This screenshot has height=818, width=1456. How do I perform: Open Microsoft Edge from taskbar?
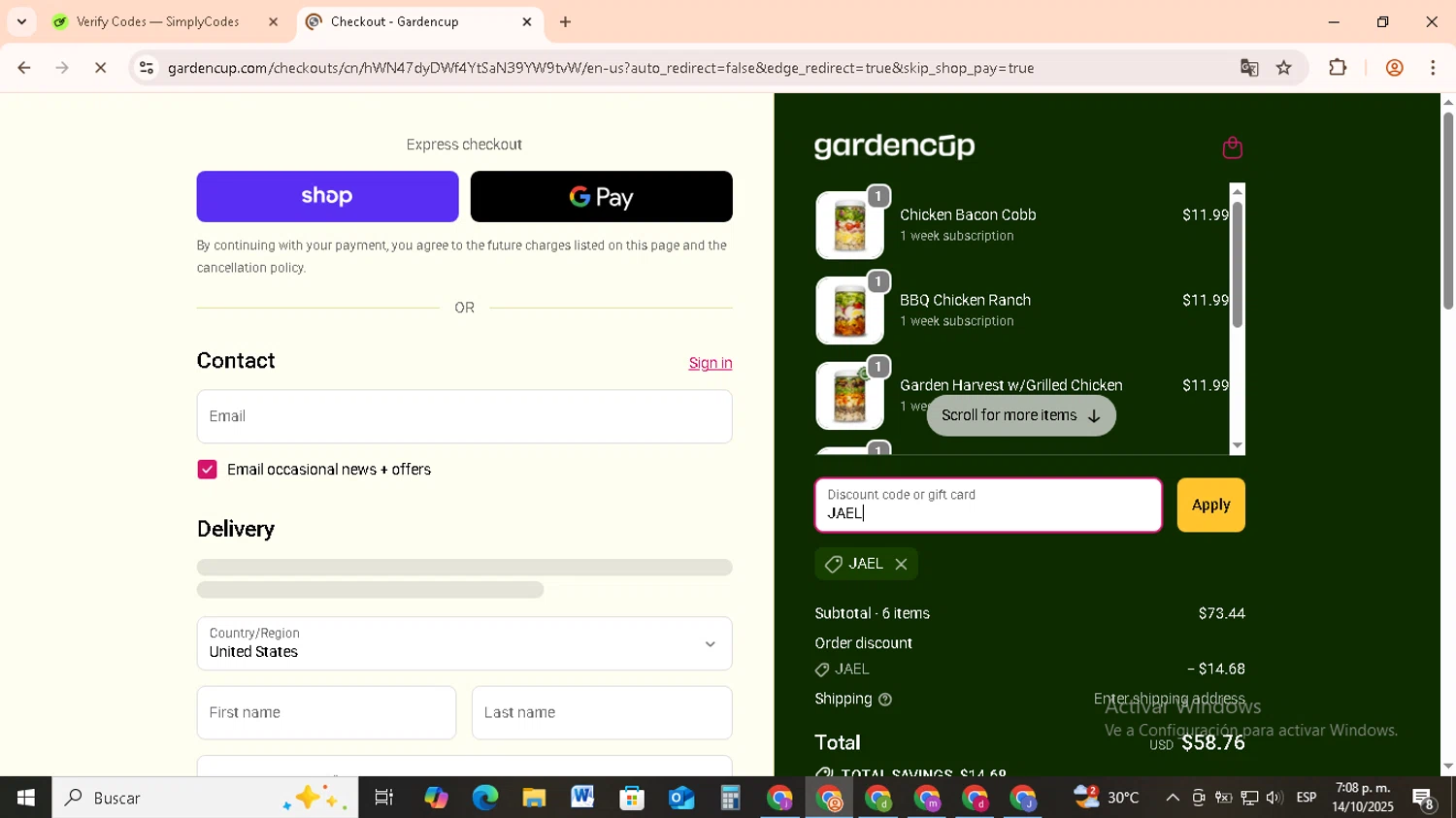(x=484, y=798)
